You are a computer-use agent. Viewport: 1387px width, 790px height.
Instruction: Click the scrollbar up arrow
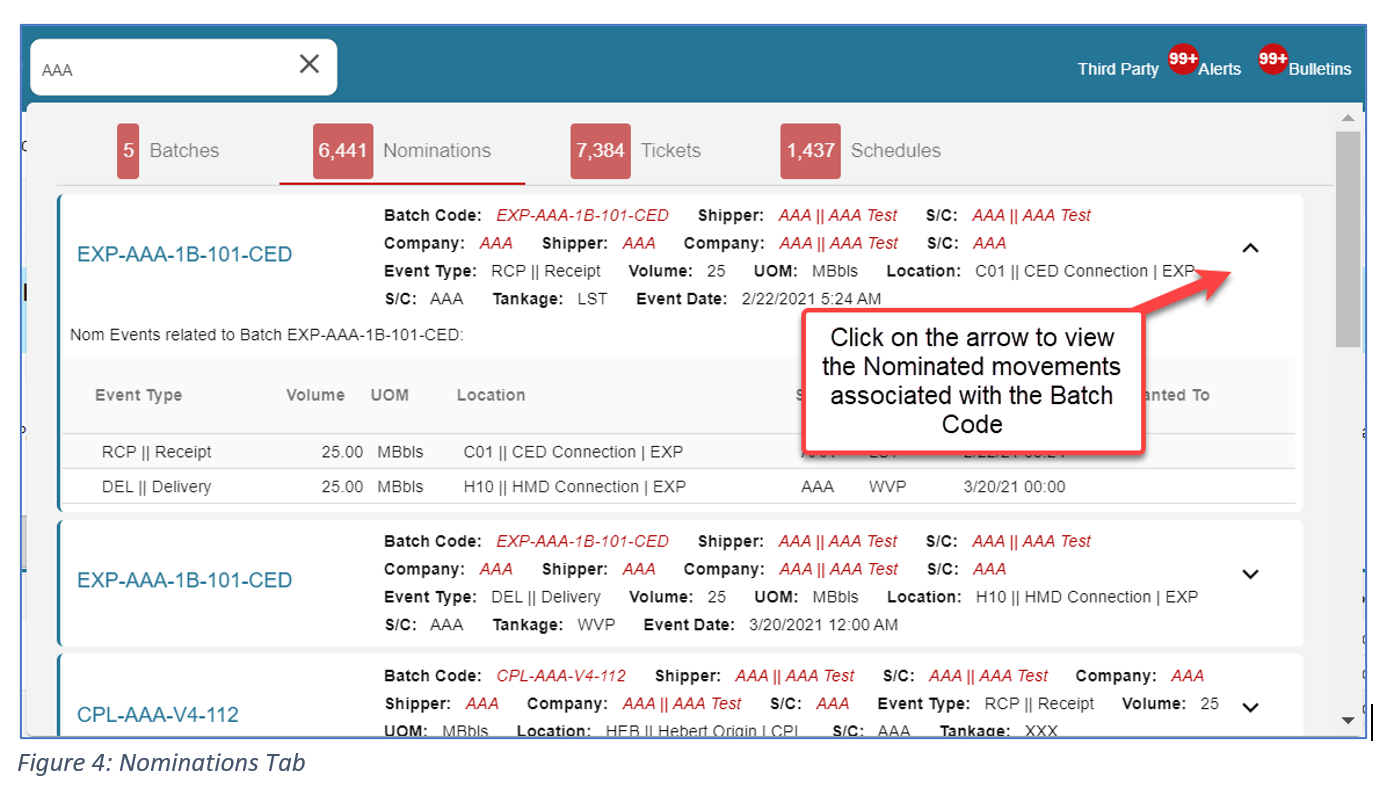pos(1348,118)
